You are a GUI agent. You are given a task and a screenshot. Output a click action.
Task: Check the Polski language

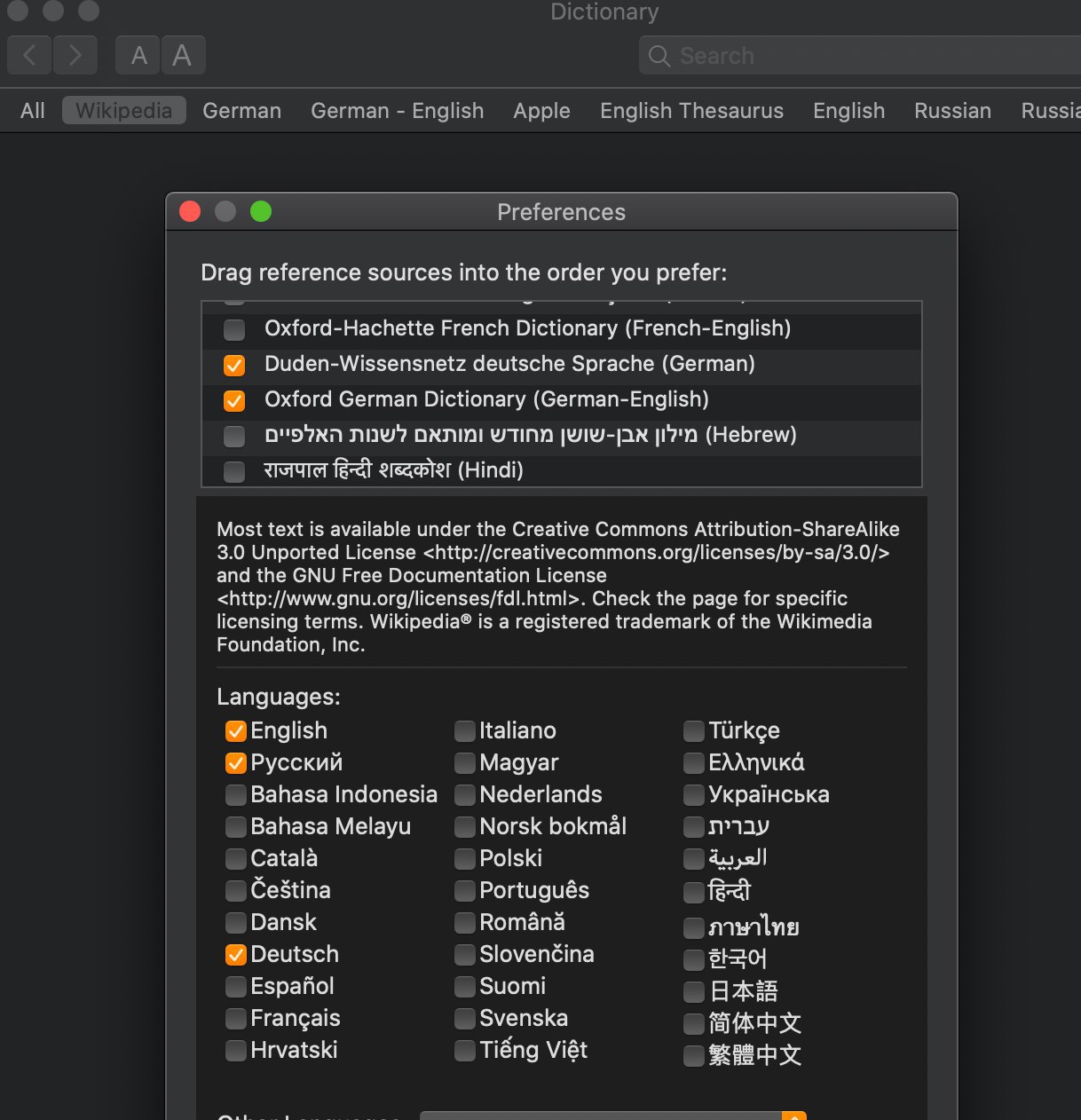(x=465, y=859)
